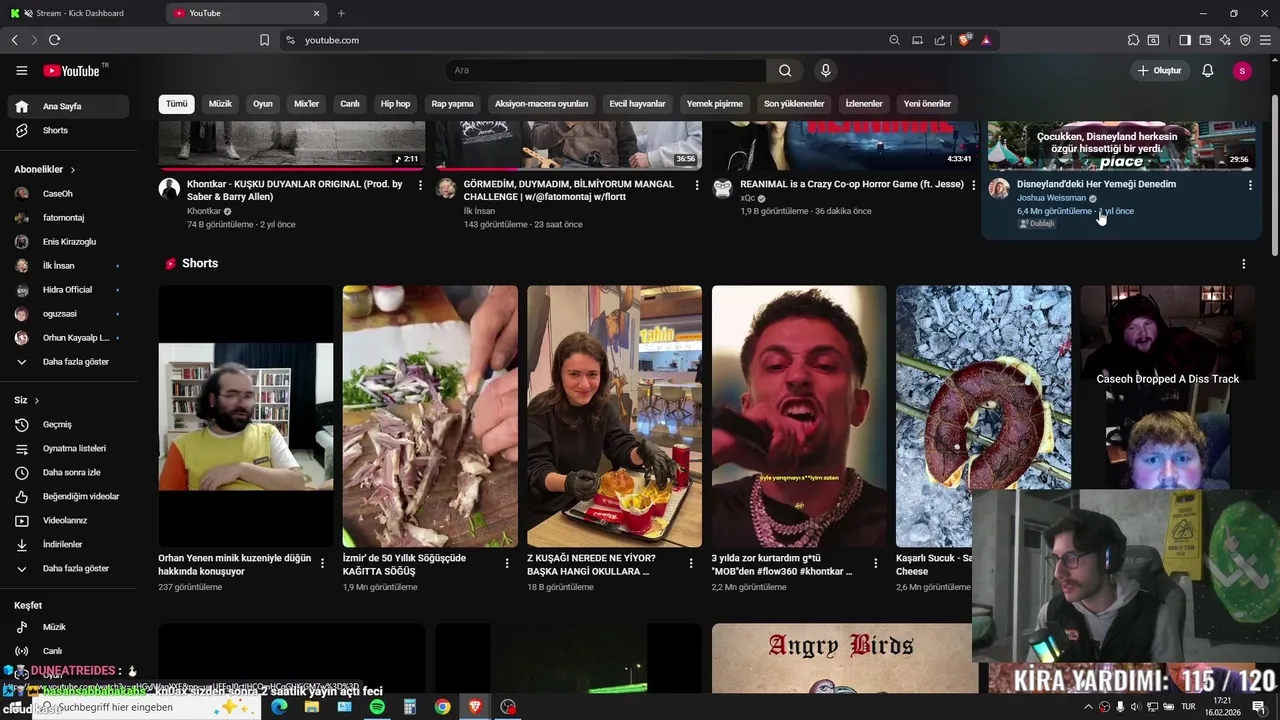
Task: Open Brave Leo AI sparkle icon
Action: click(1225, 40)
